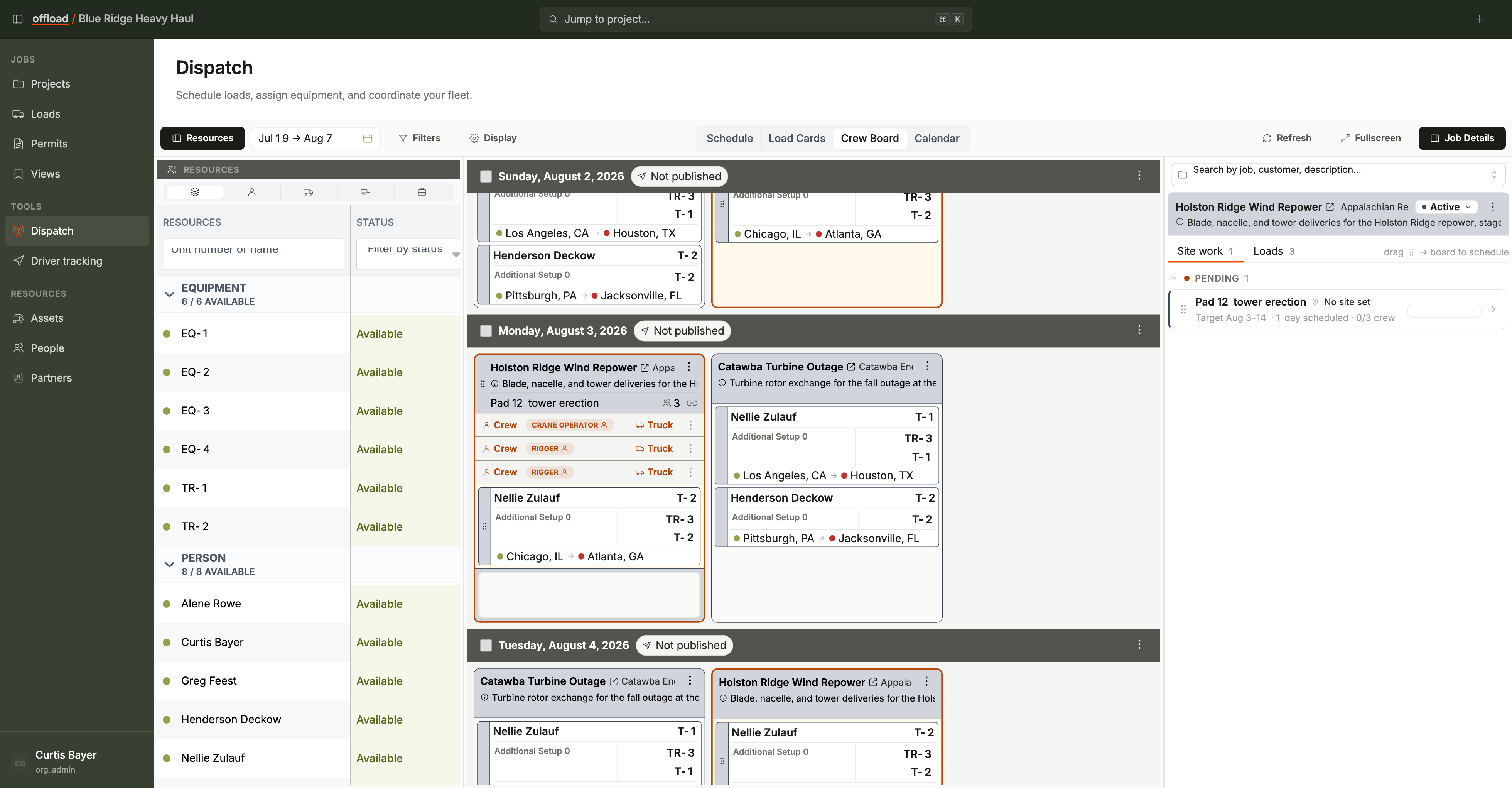Screen dimensions: 1512x788
Task: Filter resources by trucks using the truck icon
Action: pyautogui.click(x=308, y=192)
